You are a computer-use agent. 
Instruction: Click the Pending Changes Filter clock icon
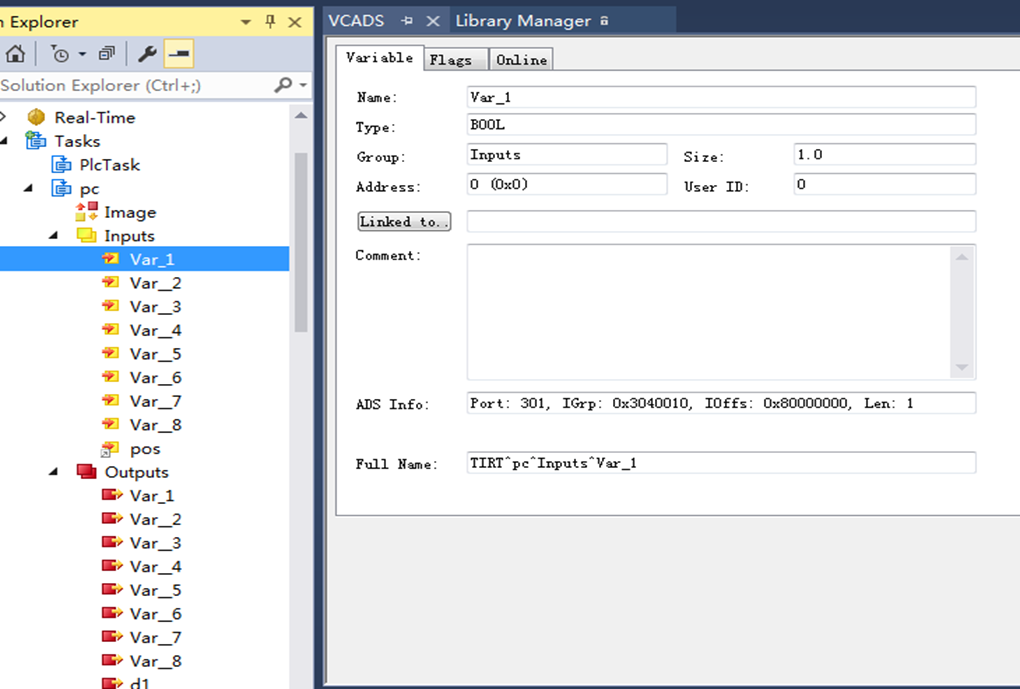coord(60,54)
